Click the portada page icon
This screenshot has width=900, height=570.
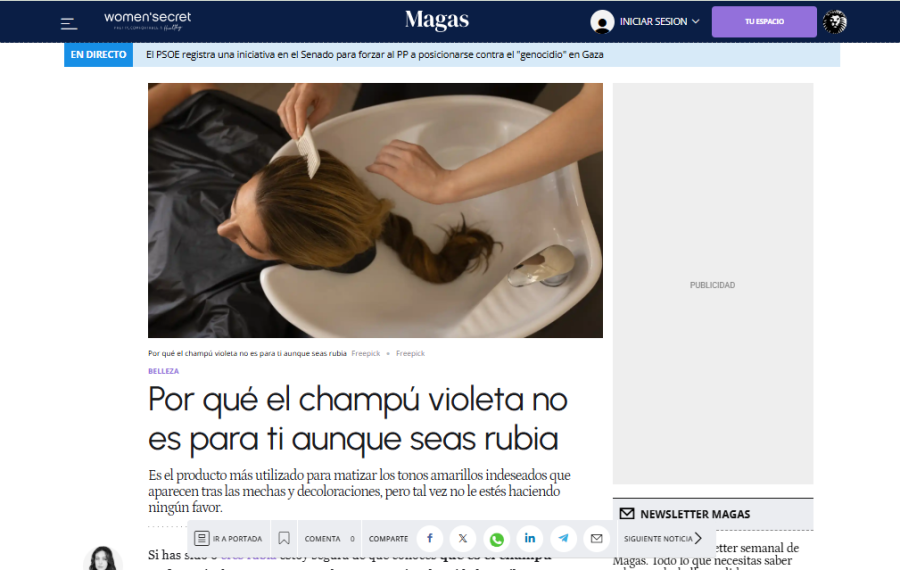coord(201,538)
